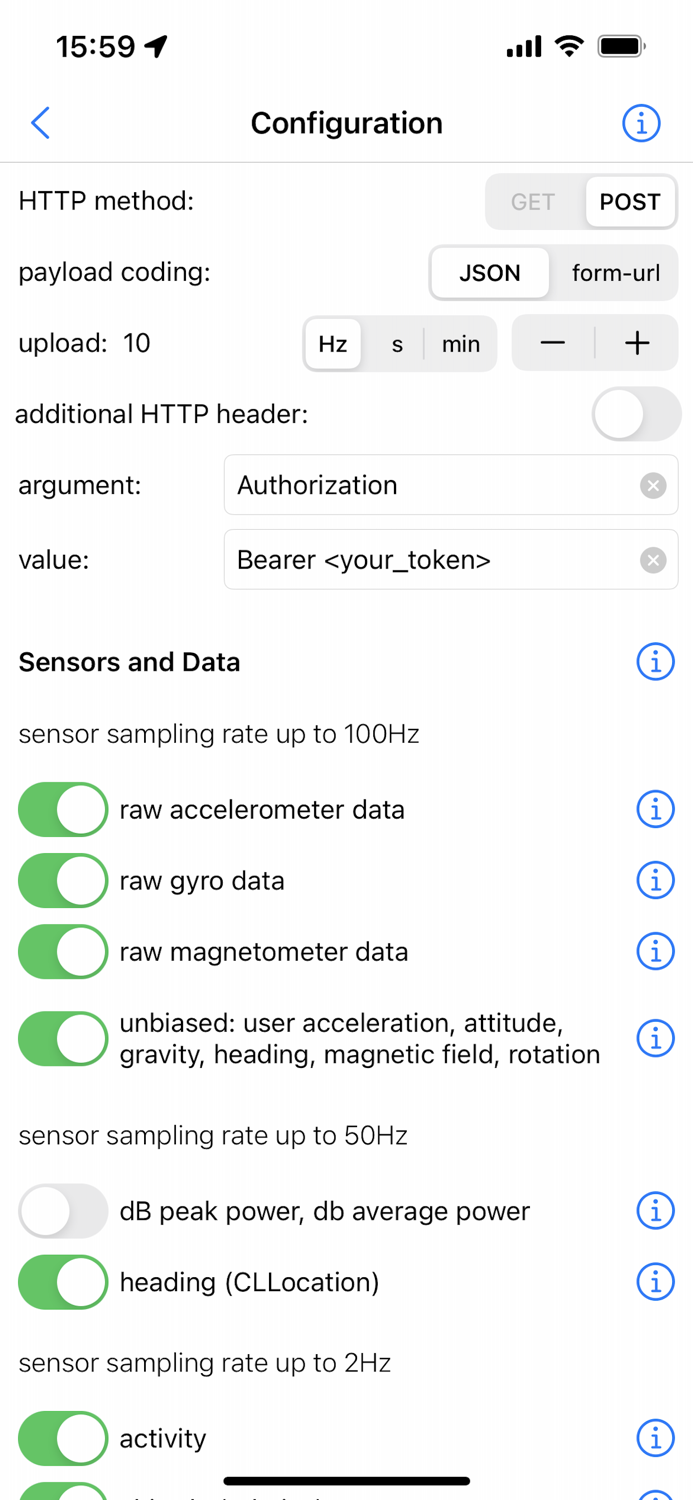Increase upload rate with plus button
693x1500 pixels.
click(637, 343)
